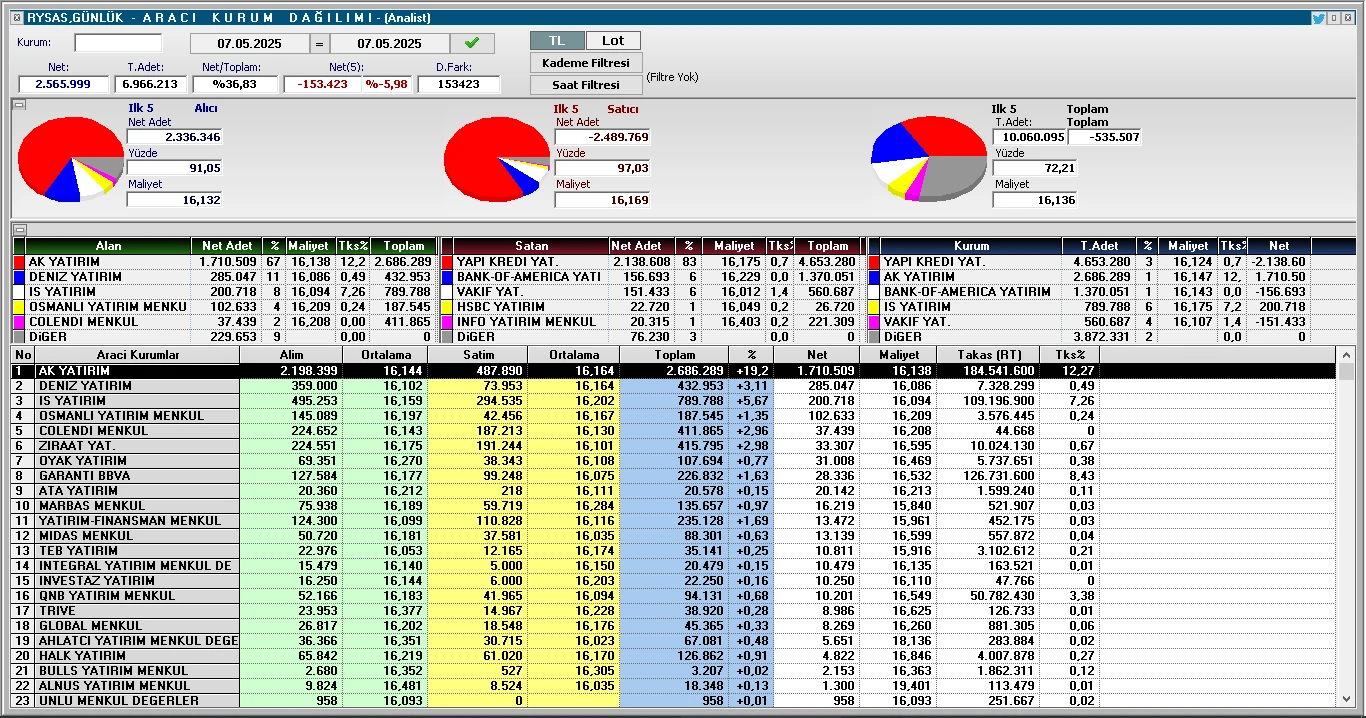1366x718 pixels.
Task: Collapse the pie charts panel
Action: pos(18,104)
